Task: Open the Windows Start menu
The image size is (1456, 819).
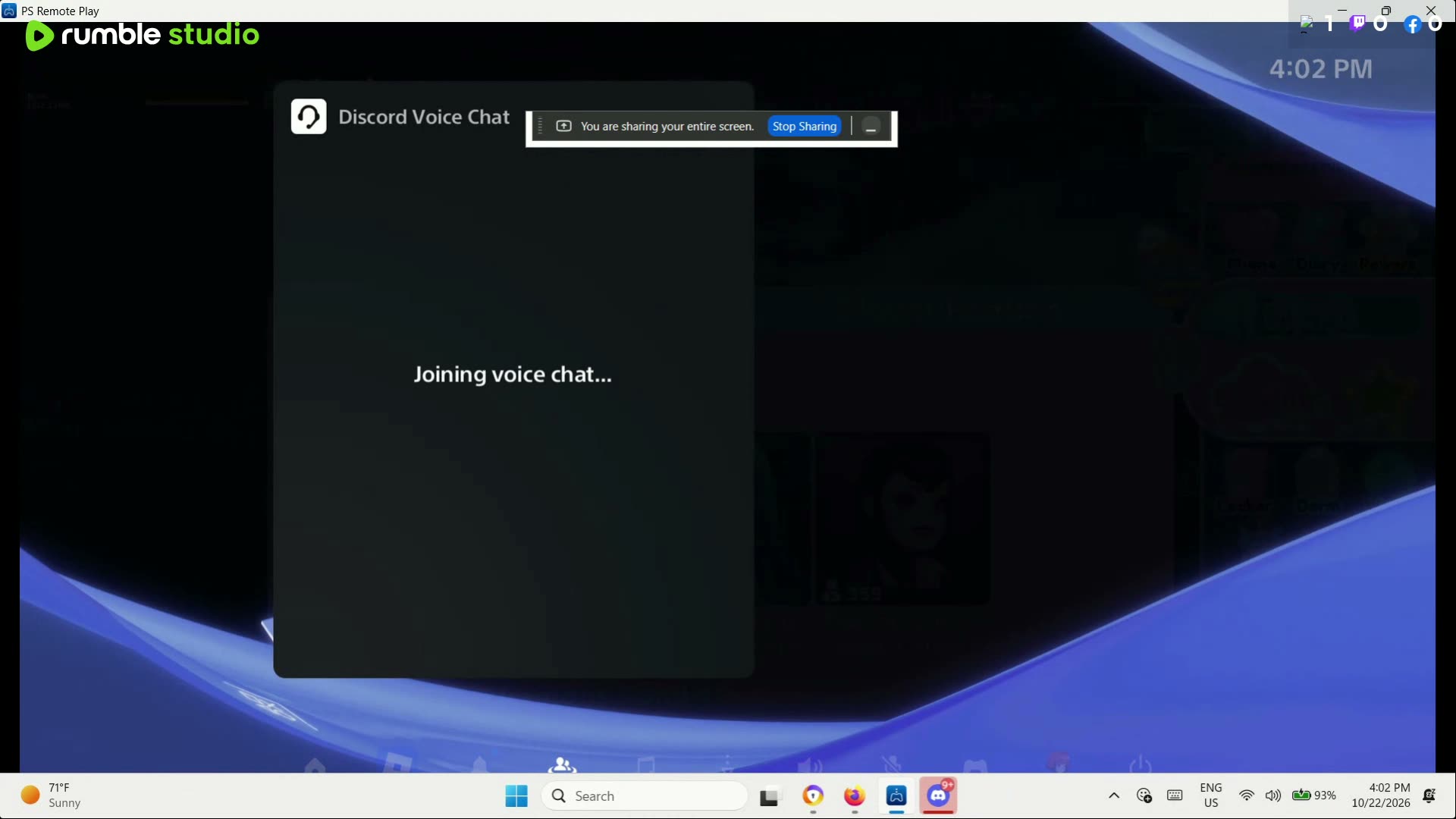Action: pos(516,796)
